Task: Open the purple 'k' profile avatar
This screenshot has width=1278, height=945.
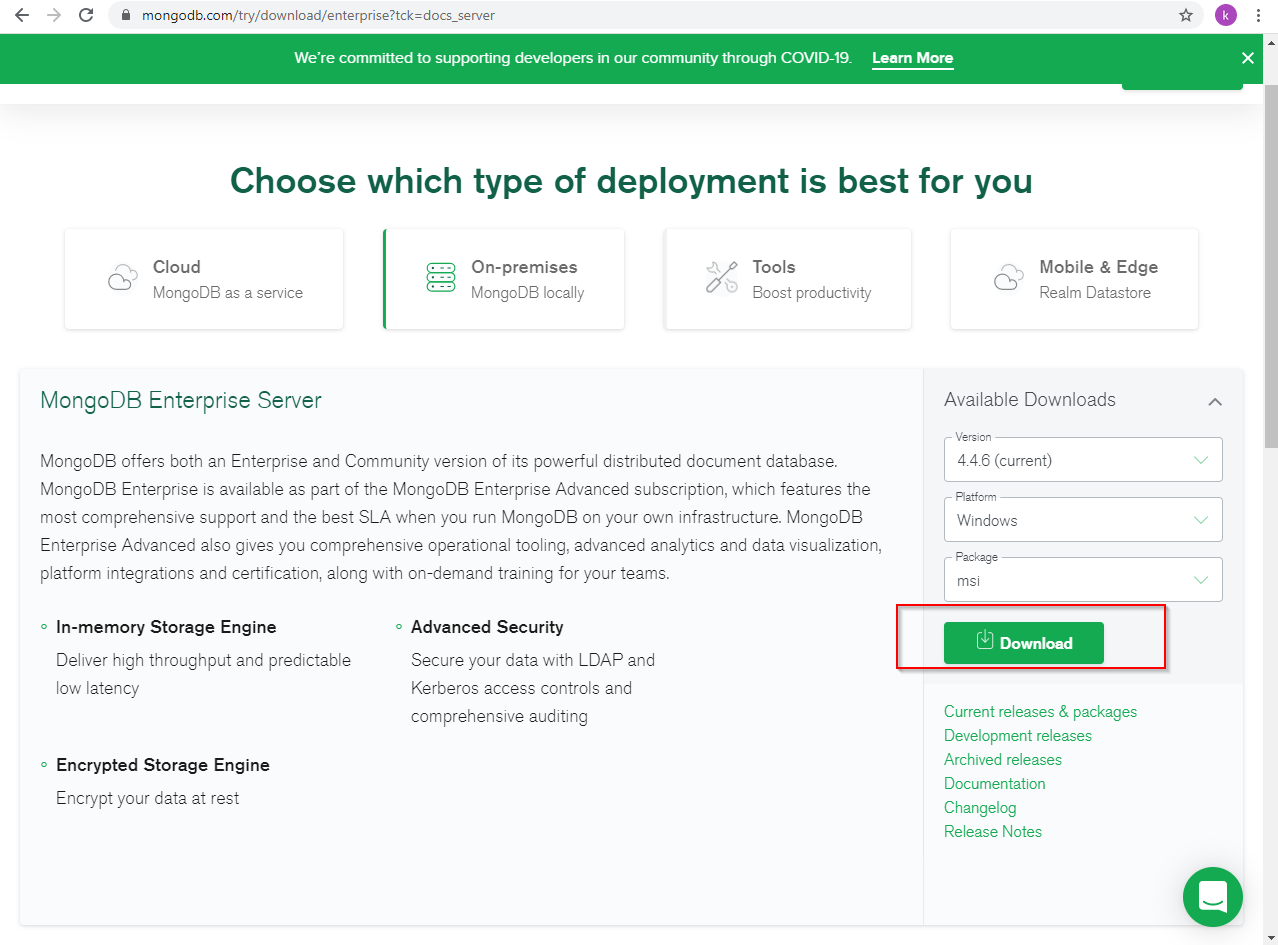Action: 1226,15
